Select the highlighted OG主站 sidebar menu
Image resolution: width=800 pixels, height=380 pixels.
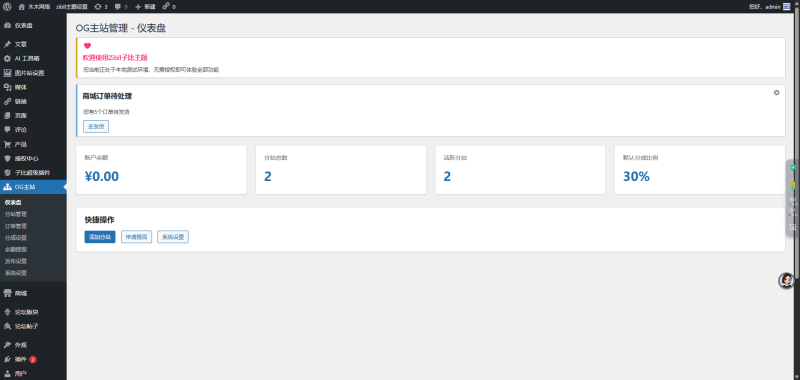coord(33,187)
